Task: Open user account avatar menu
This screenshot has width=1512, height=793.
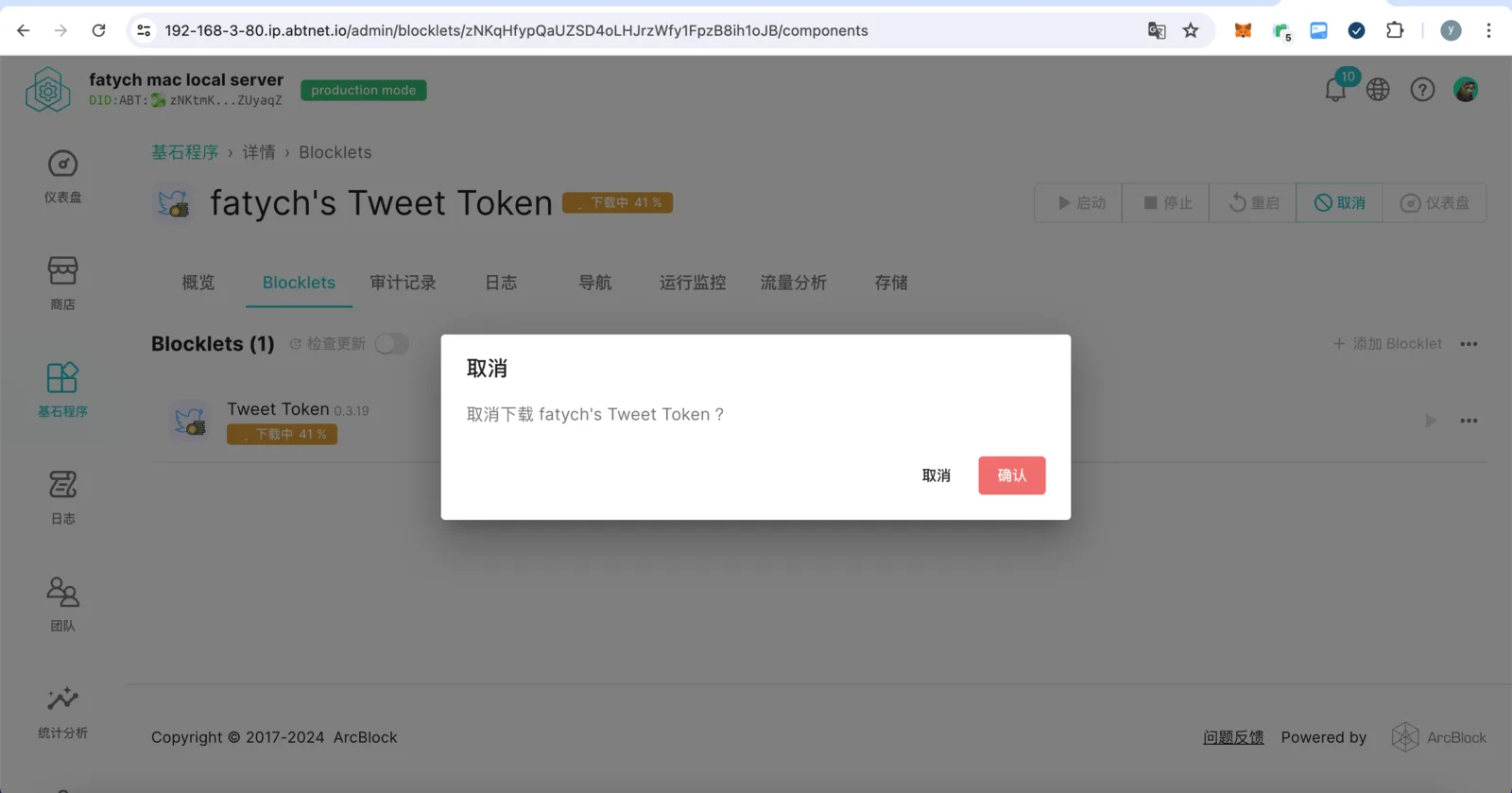Action: click(x=1466, y=90)
